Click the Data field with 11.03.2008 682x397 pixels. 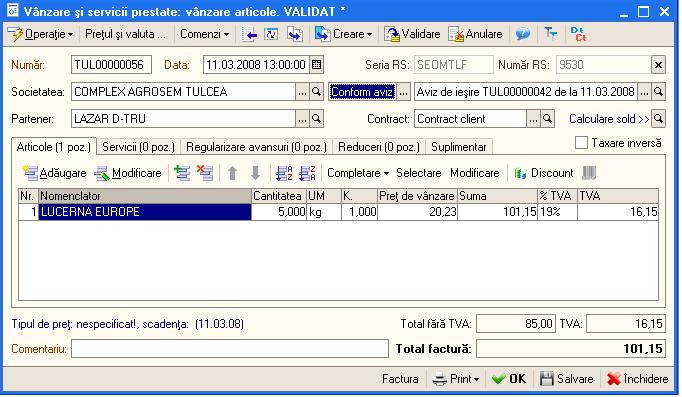256,65
